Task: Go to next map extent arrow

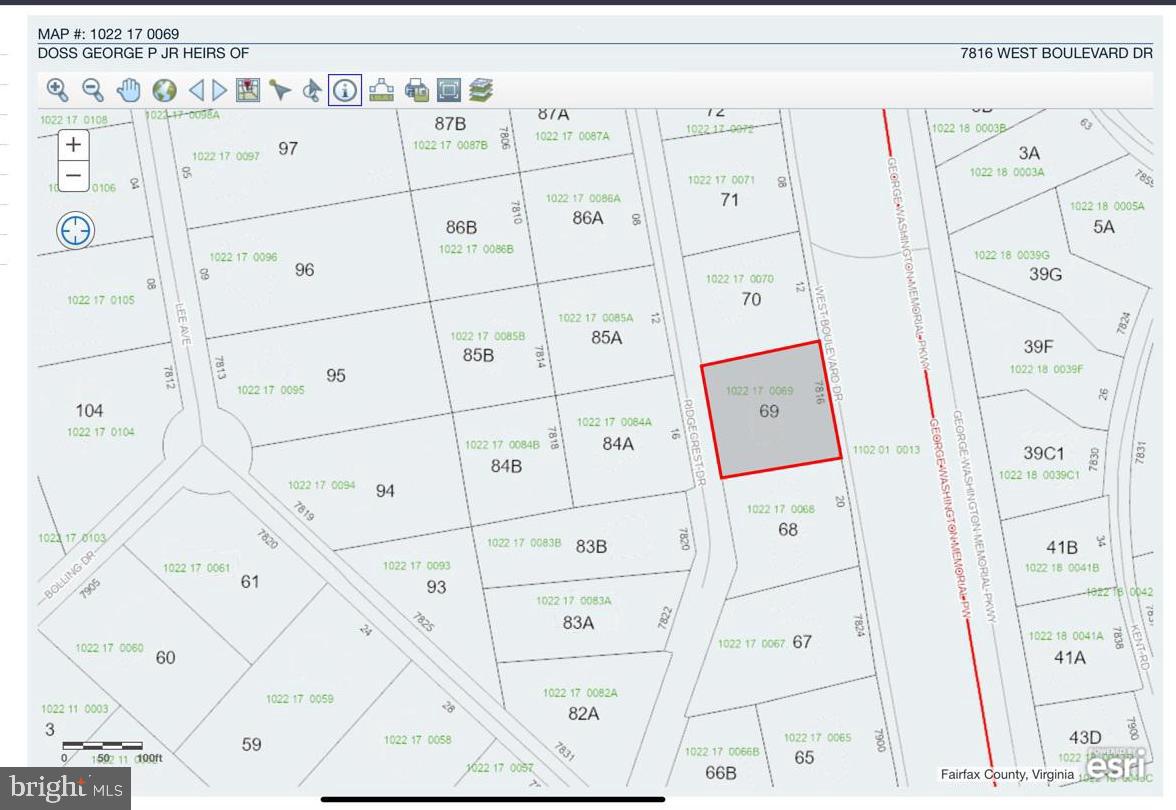Action: coord(220,91)
